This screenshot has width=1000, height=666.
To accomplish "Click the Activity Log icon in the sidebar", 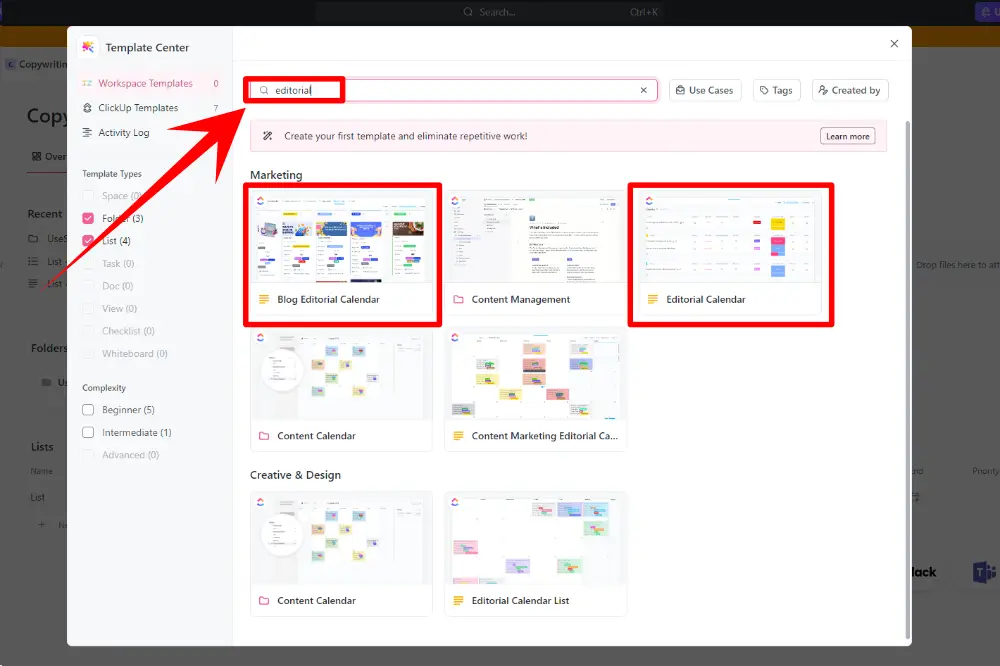I will point(88,133).
